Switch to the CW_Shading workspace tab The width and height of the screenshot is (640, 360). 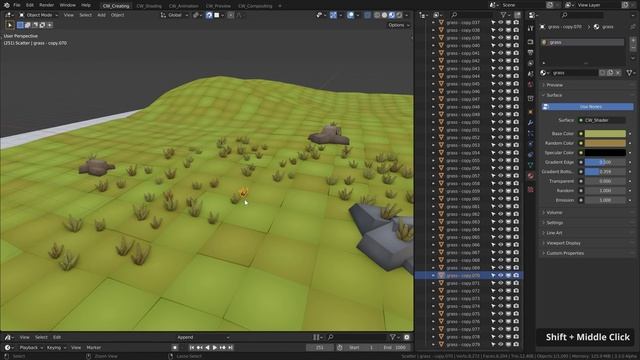coord(149,6)
